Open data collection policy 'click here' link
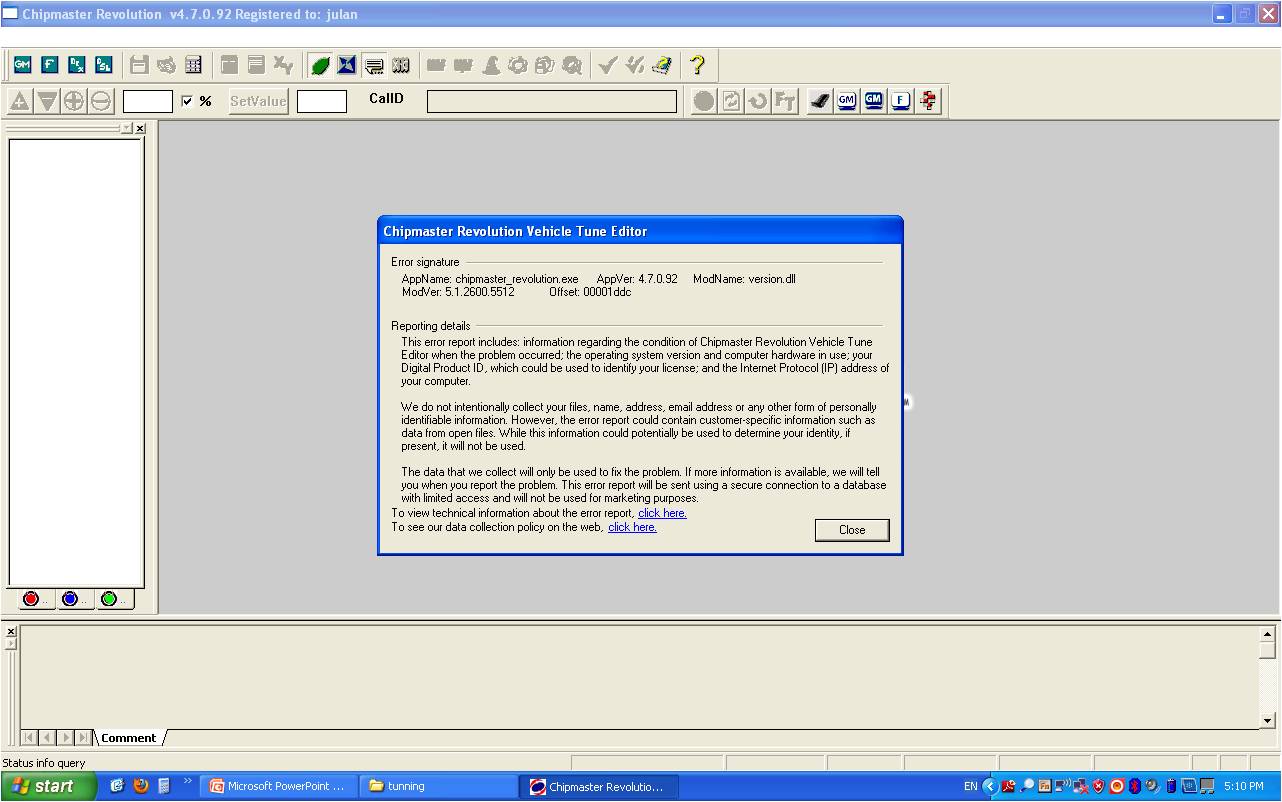This screenshot has height=802, width=1282. click(x=632, y=527)
